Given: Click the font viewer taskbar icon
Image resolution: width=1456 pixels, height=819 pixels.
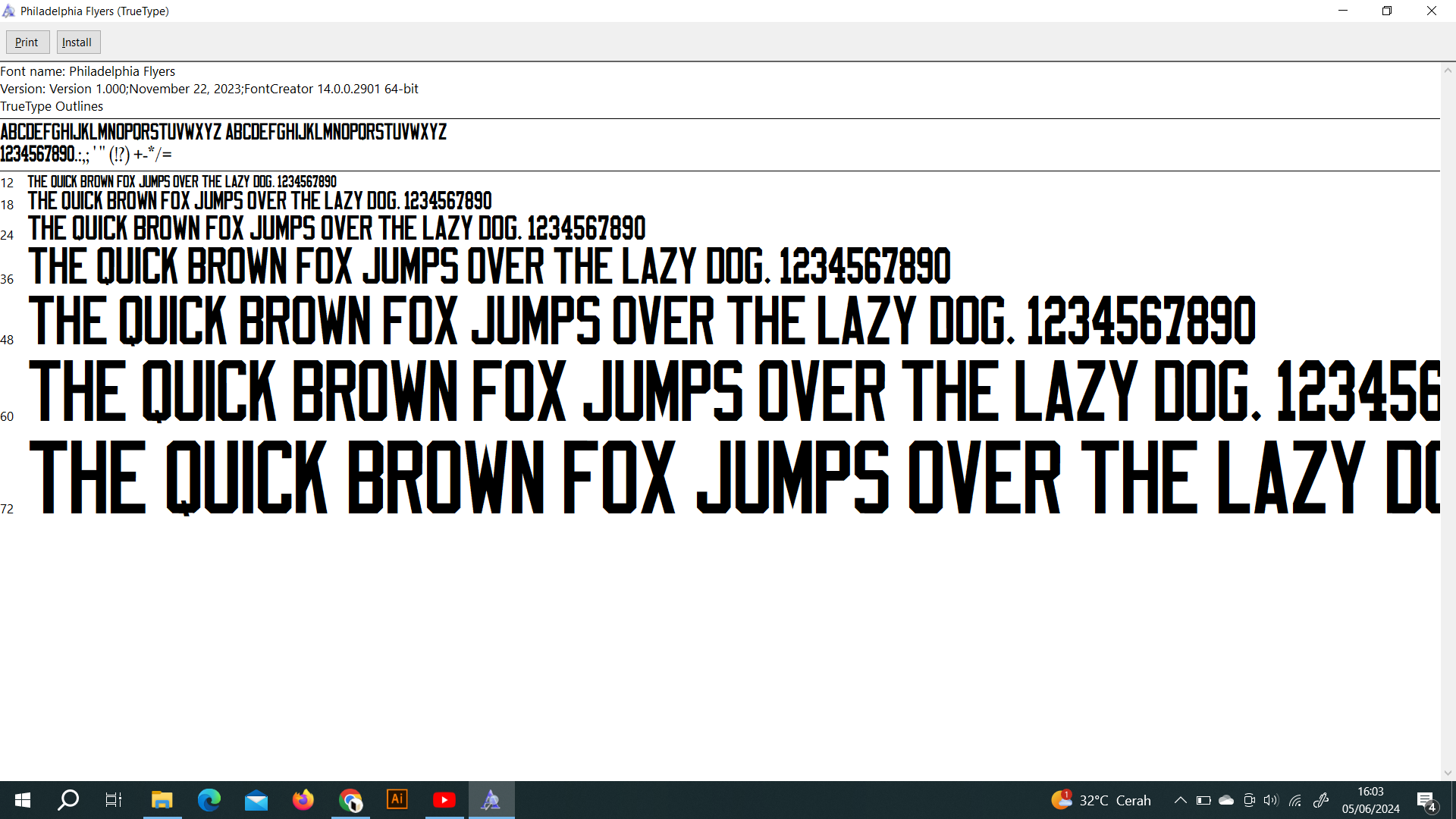Looking at the screenshot, I should click(x=491, y=800).
